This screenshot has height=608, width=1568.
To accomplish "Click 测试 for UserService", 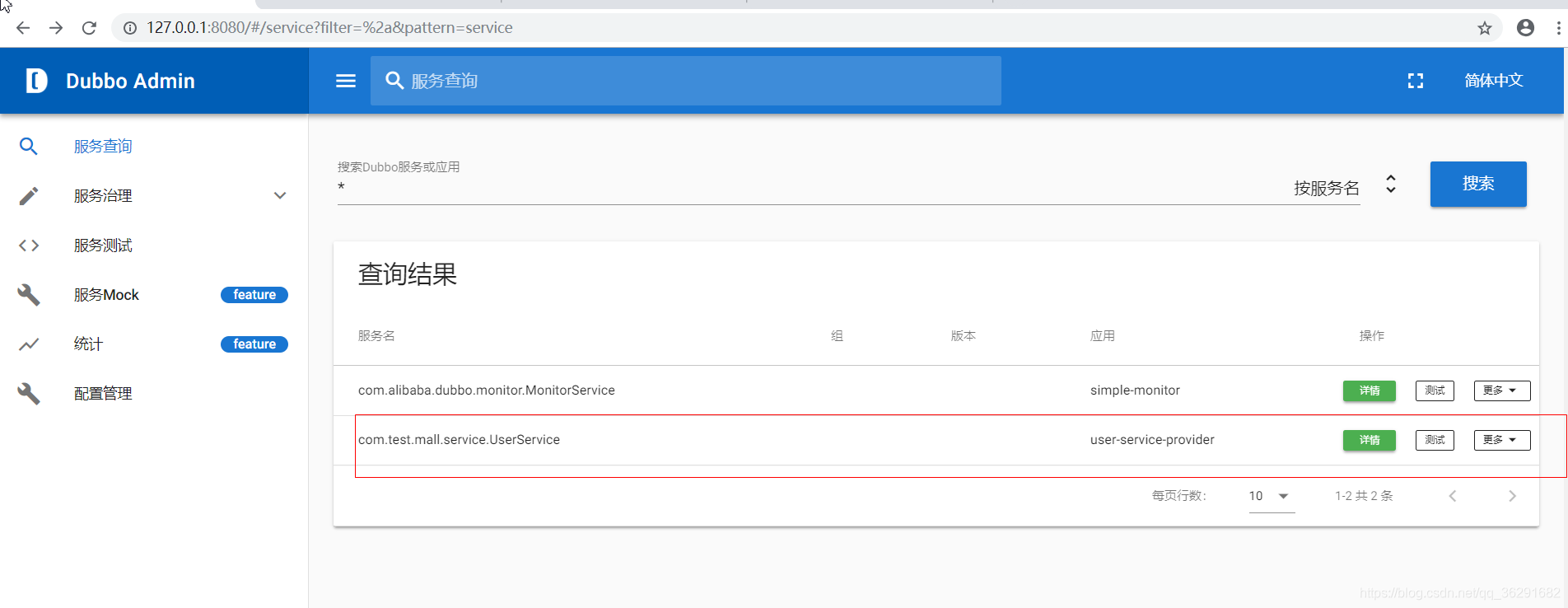I will (x=1435, y=440).
